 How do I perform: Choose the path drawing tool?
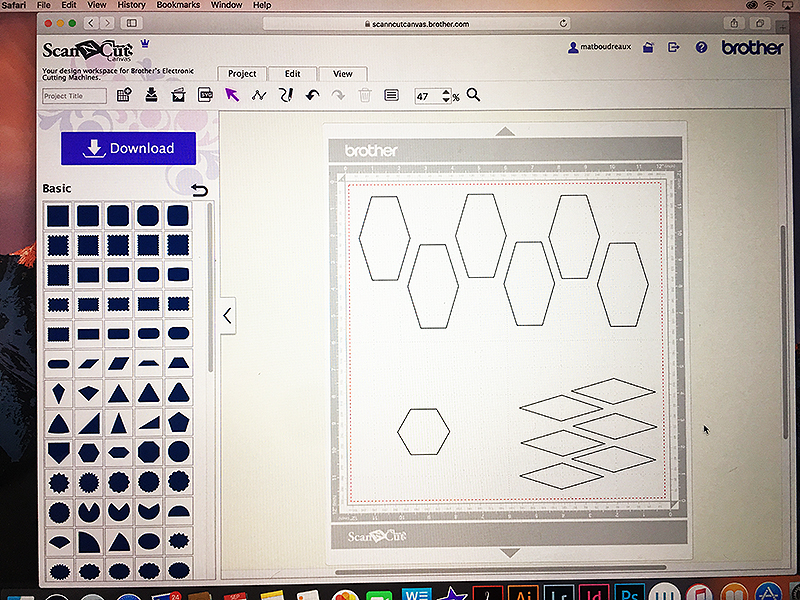tap(259, 95)
